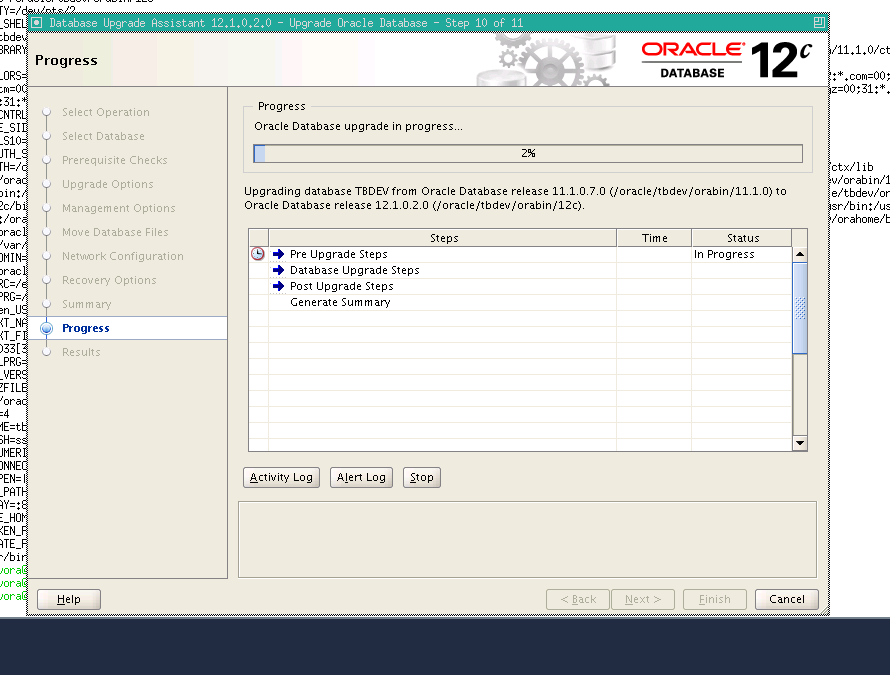The width and height of the screenshot is (890, 675).
Task: Open Help for the Progress step
Action: (67, 599)
